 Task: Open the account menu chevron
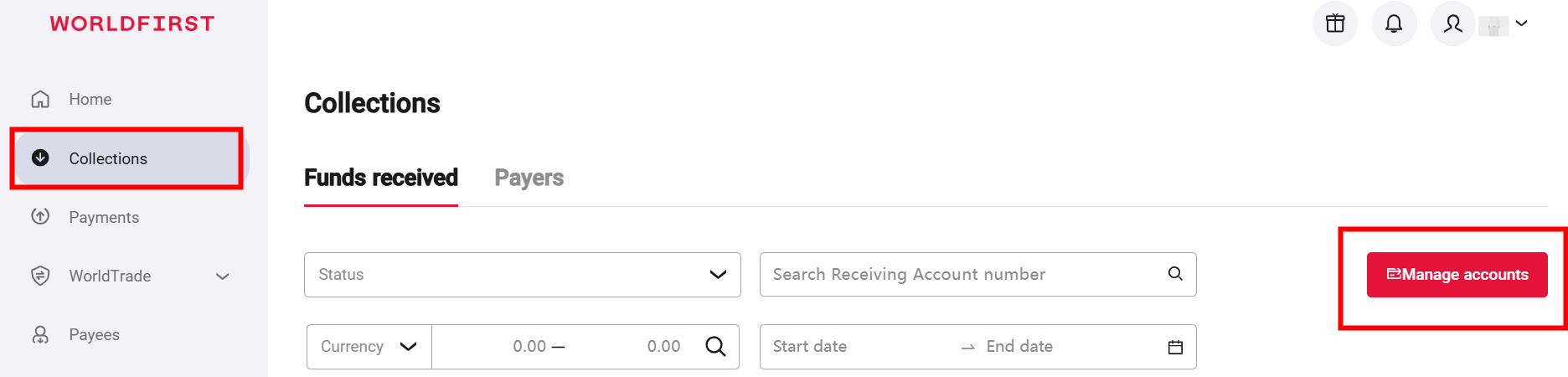click(x=1522, y=23)
